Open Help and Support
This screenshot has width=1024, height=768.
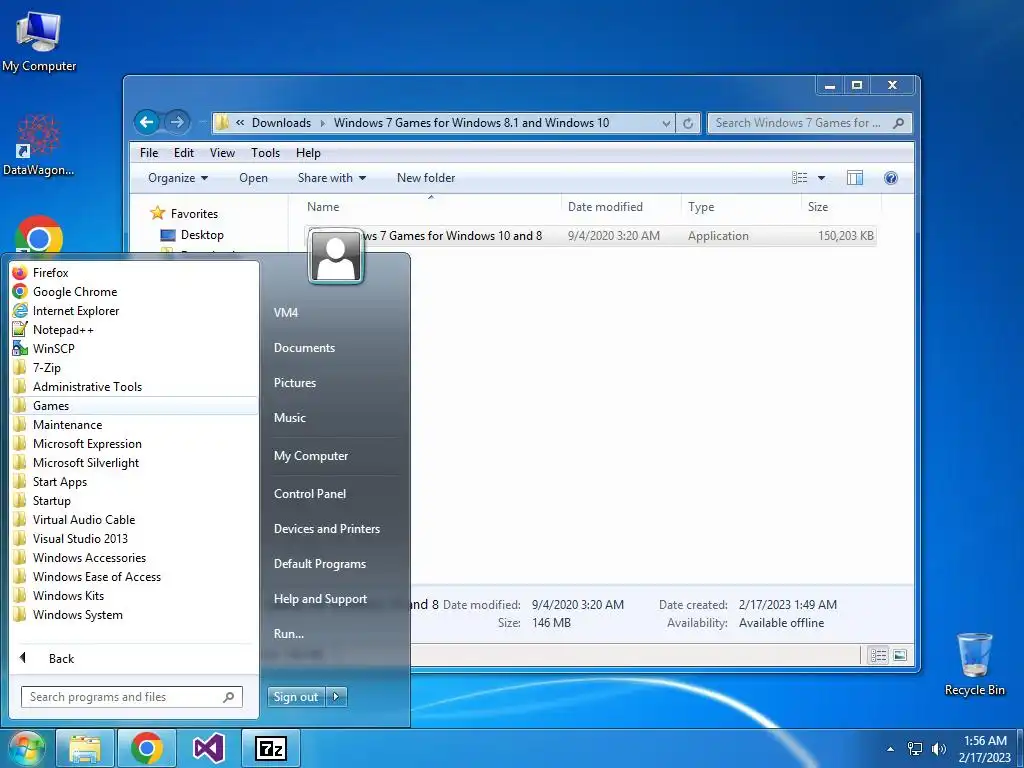320,599
